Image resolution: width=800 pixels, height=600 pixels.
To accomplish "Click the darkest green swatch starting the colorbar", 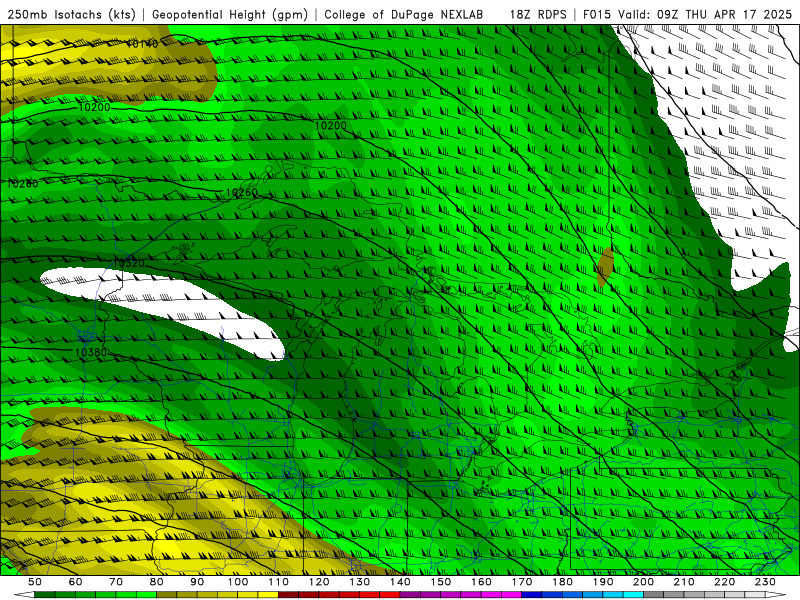I will [x=45, y=595].
